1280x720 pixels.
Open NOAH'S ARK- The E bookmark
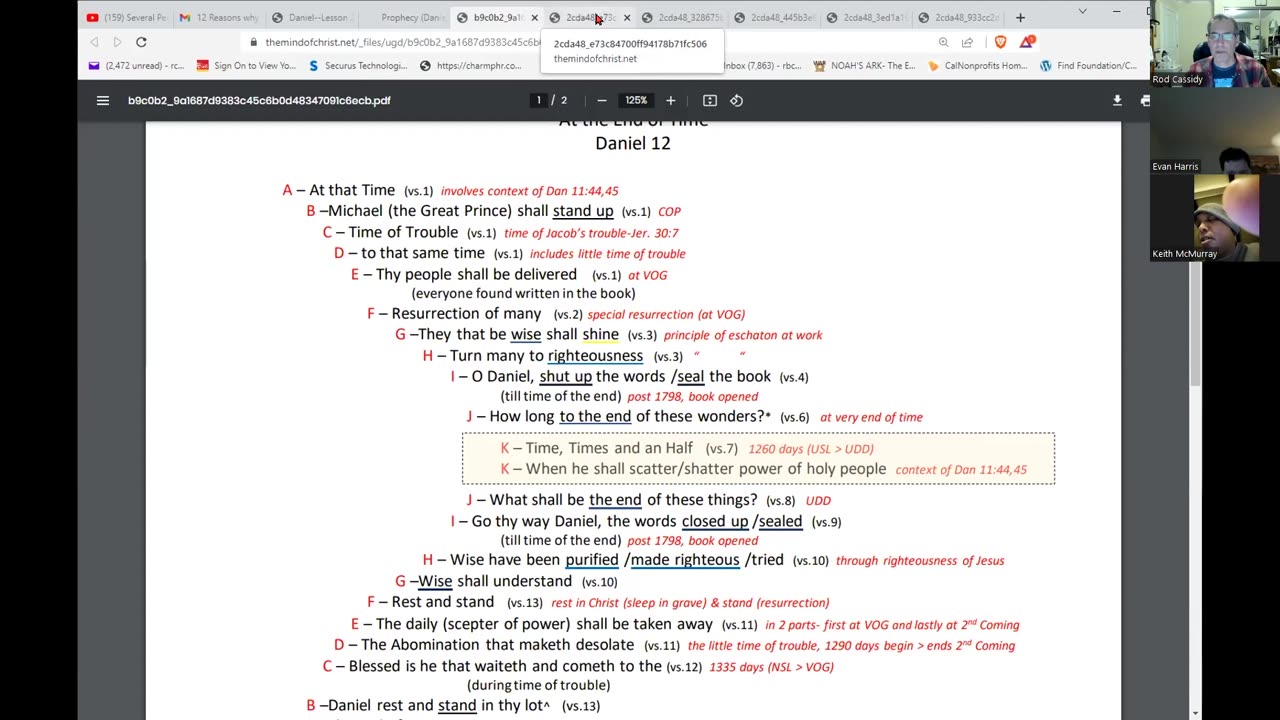(864, 66)
